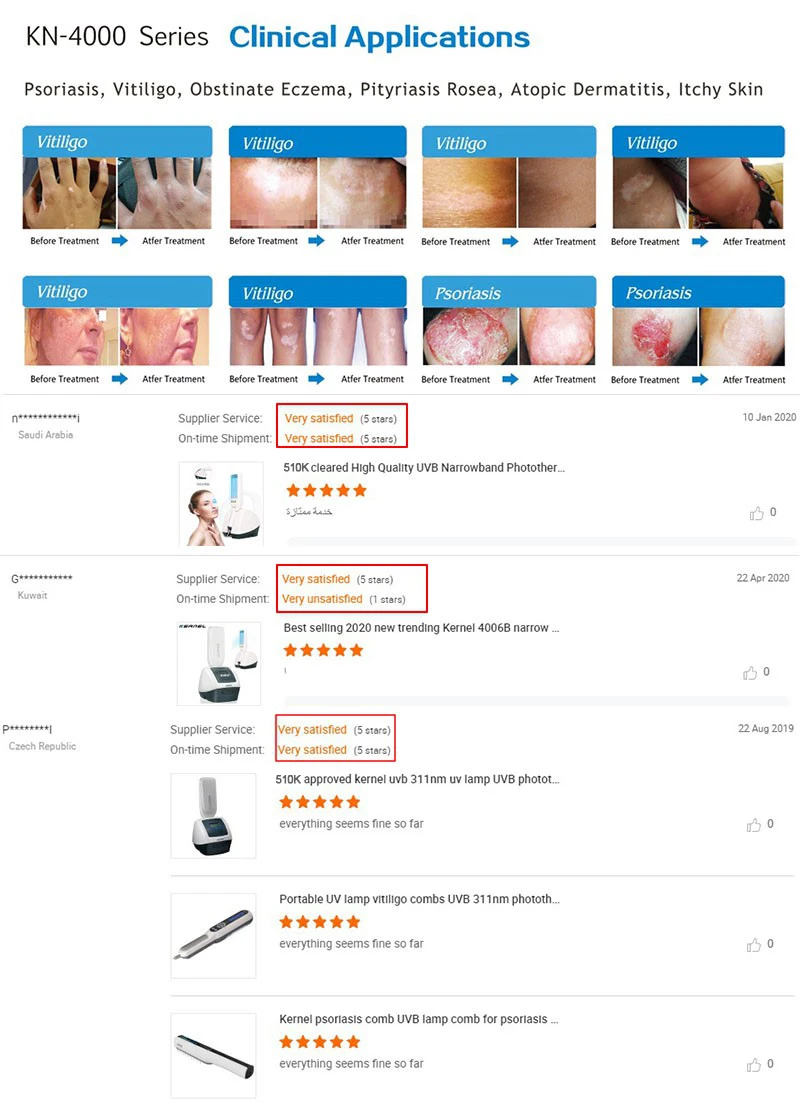Open Kernel psoriasis comb UVB lamp listing
This screenshot has height=1102, width=800.
(419, 1020)
